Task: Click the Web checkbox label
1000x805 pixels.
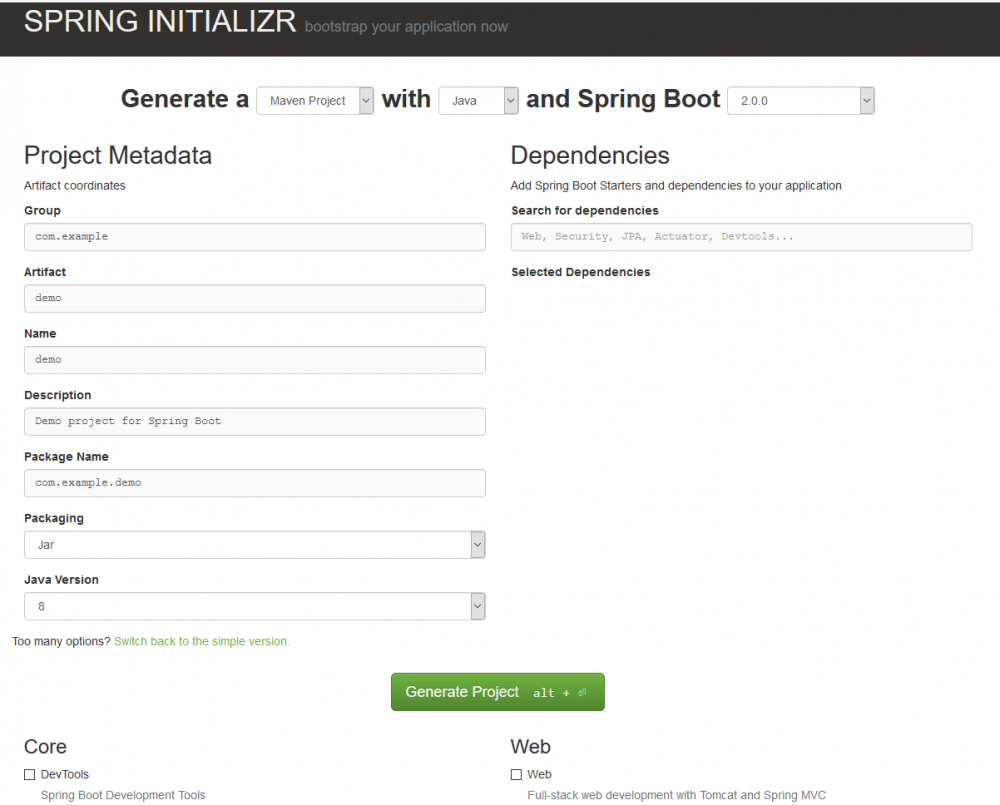Action: pos(540,775)
